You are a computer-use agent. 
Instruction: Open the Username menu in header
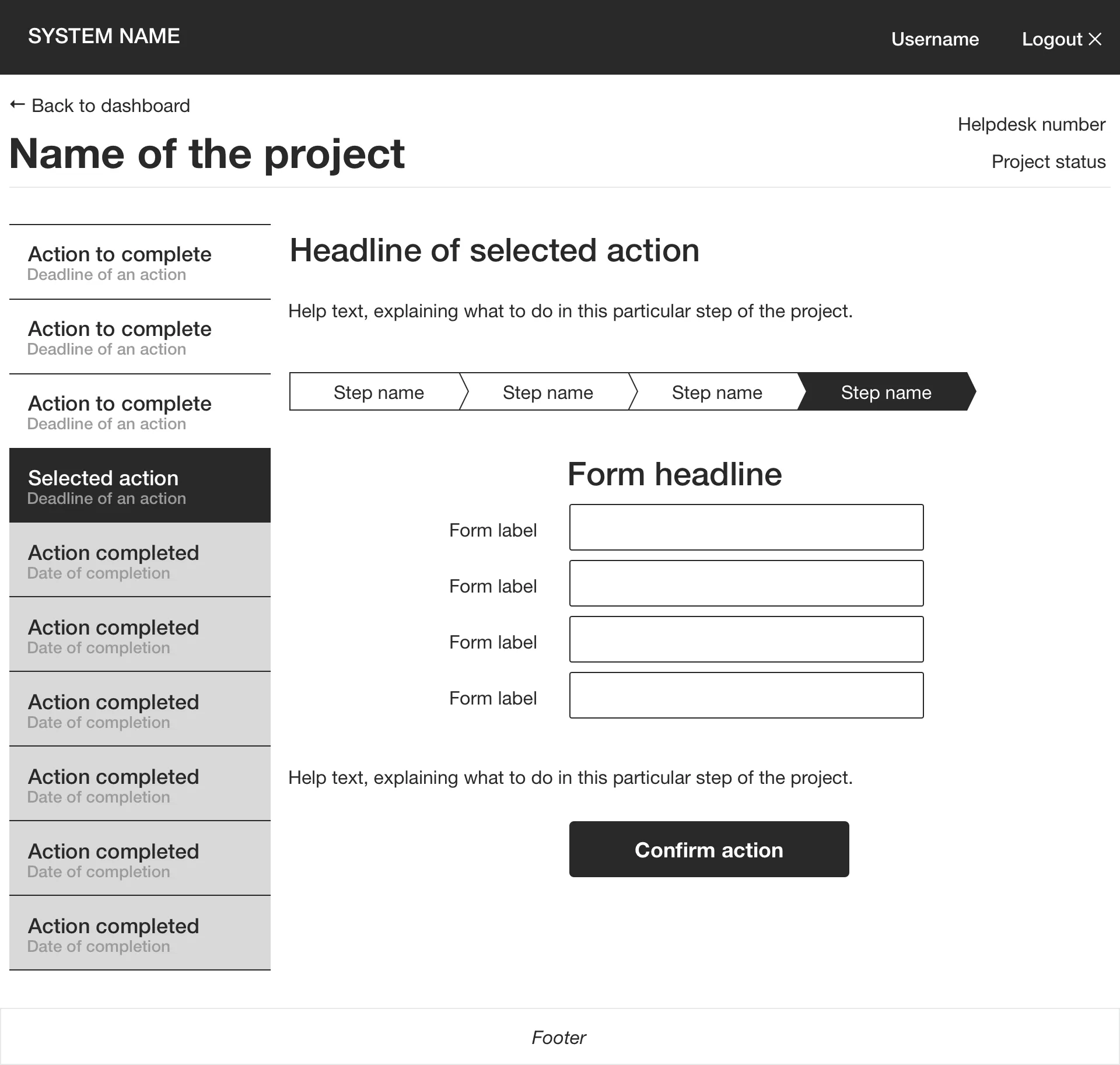click(935, 39)
